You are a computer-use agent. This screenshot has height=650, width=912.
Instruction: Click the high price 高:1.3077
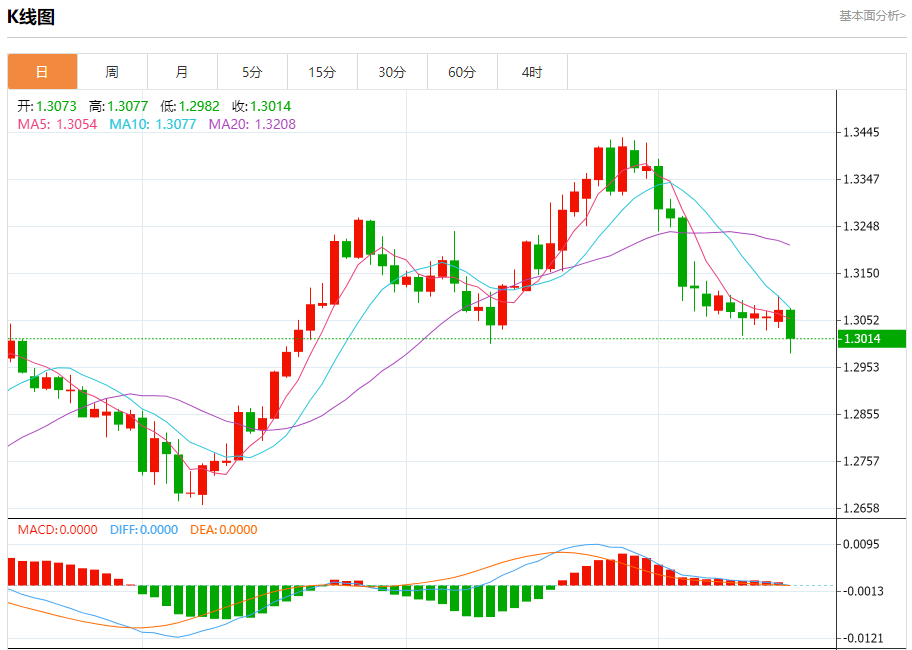(118, 106)
